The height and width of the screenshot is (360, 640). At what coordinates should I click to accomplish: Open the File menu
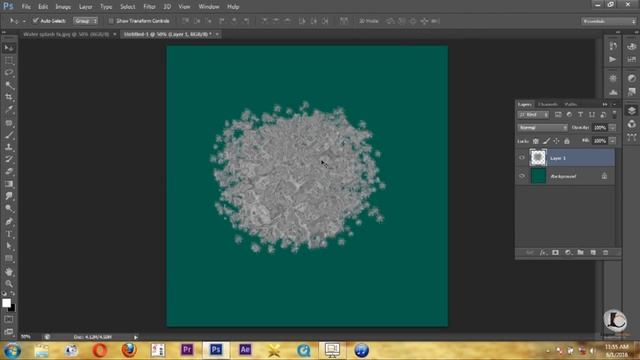point(26,7)
